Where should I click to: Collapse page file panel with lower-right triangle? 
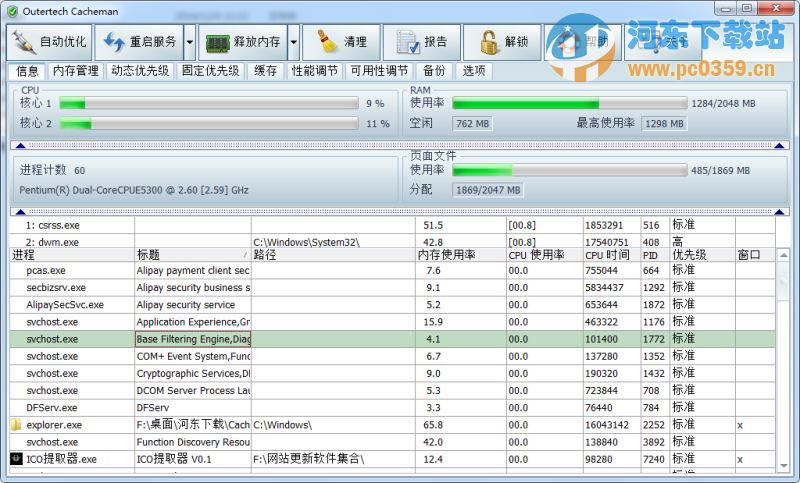pyautogui.click(x=779, y=212)
